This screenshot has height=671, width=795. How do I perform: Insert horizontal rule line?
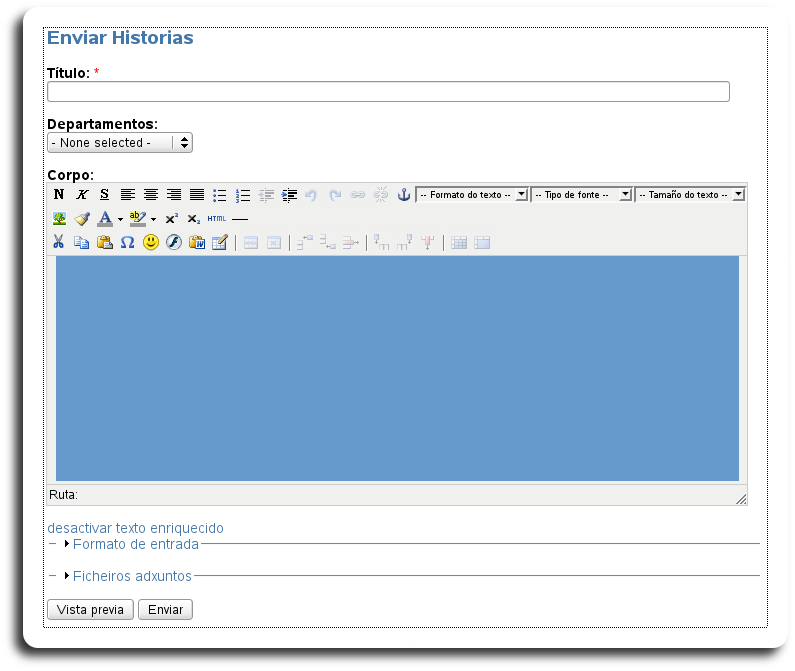tap(240, 218)
